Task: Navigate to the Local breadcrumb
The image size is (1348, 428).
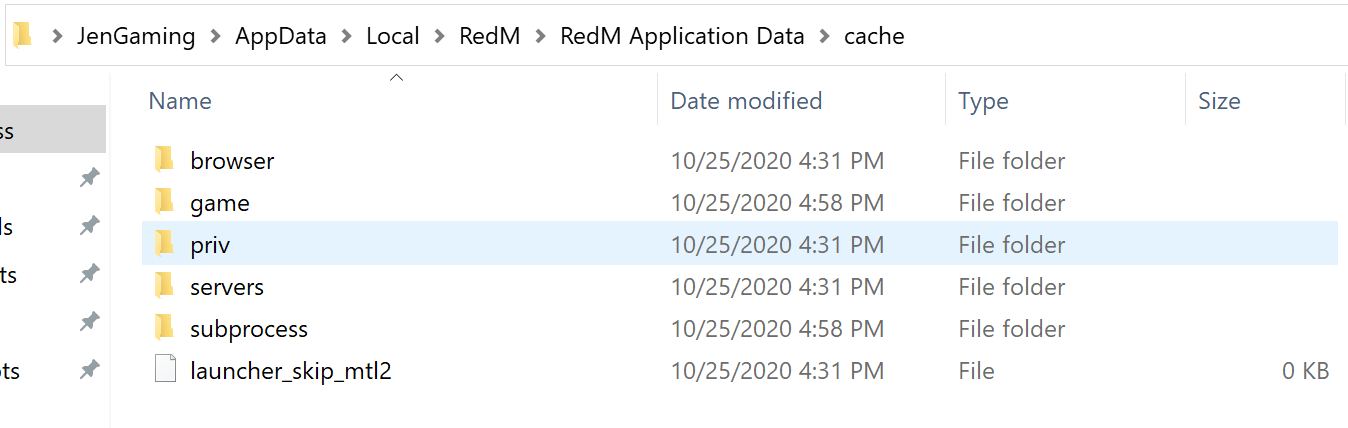Action: point(393,37)
